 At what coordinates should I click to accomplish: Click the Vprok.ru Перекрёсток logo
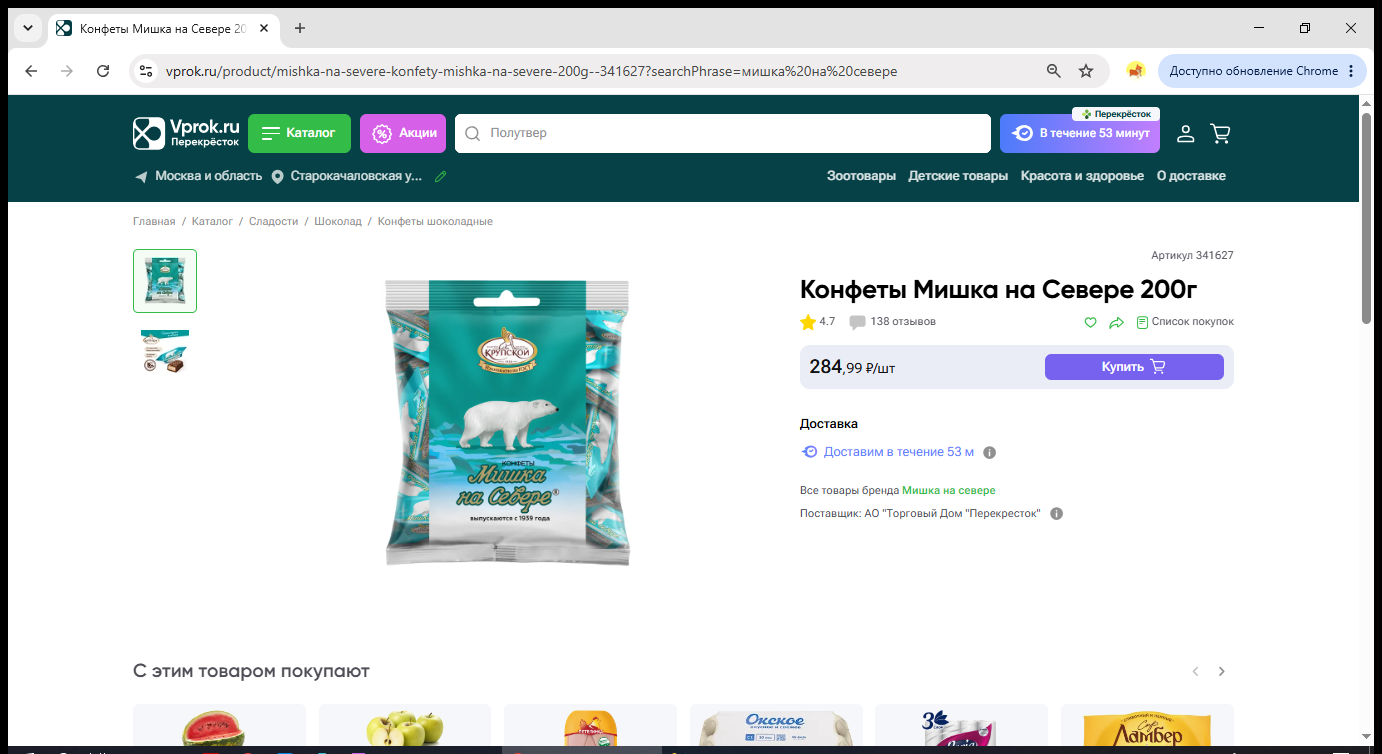(x=187, y=133)
